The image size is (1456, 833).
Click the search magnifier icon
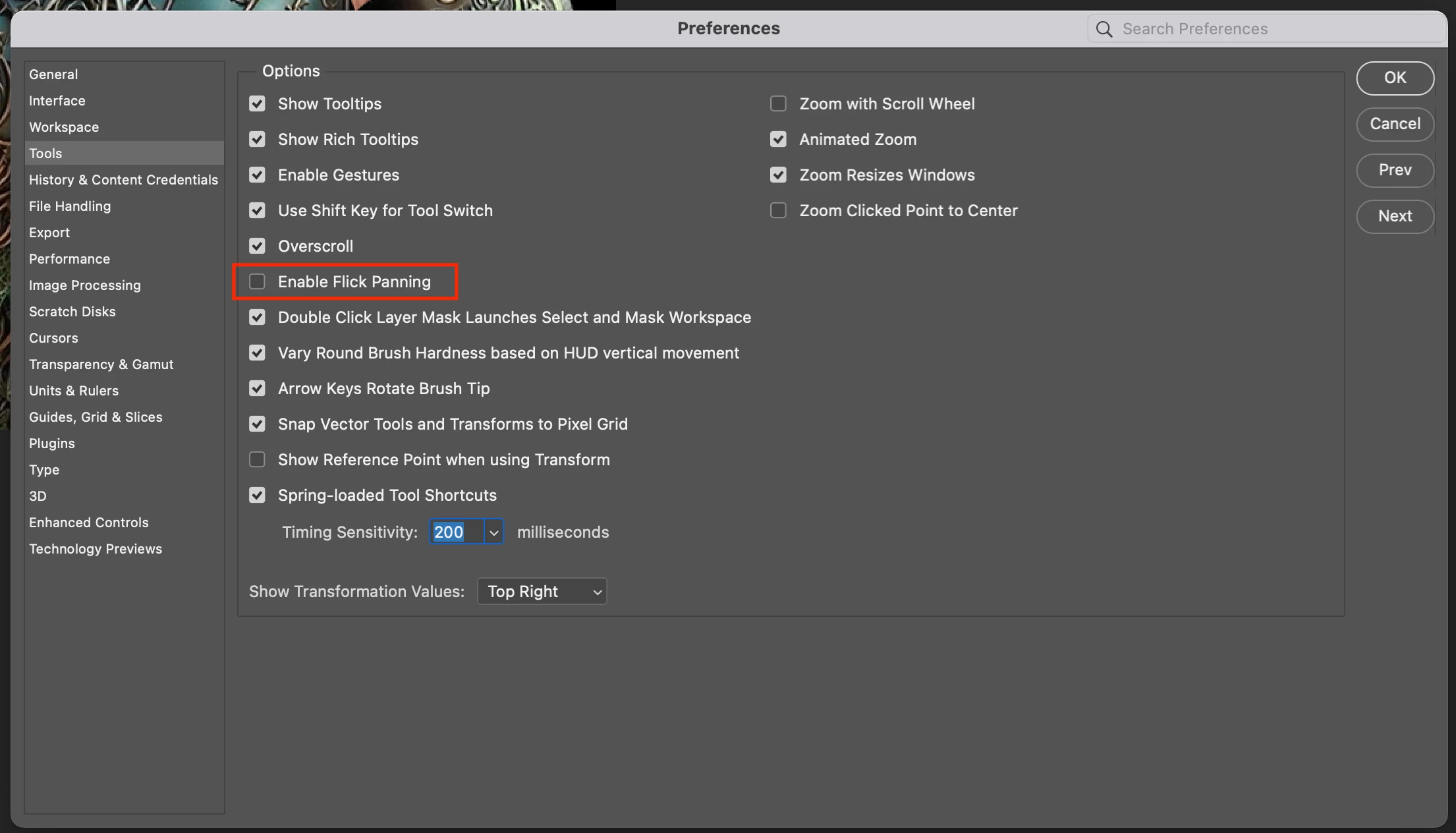(x=1104, y=29)
